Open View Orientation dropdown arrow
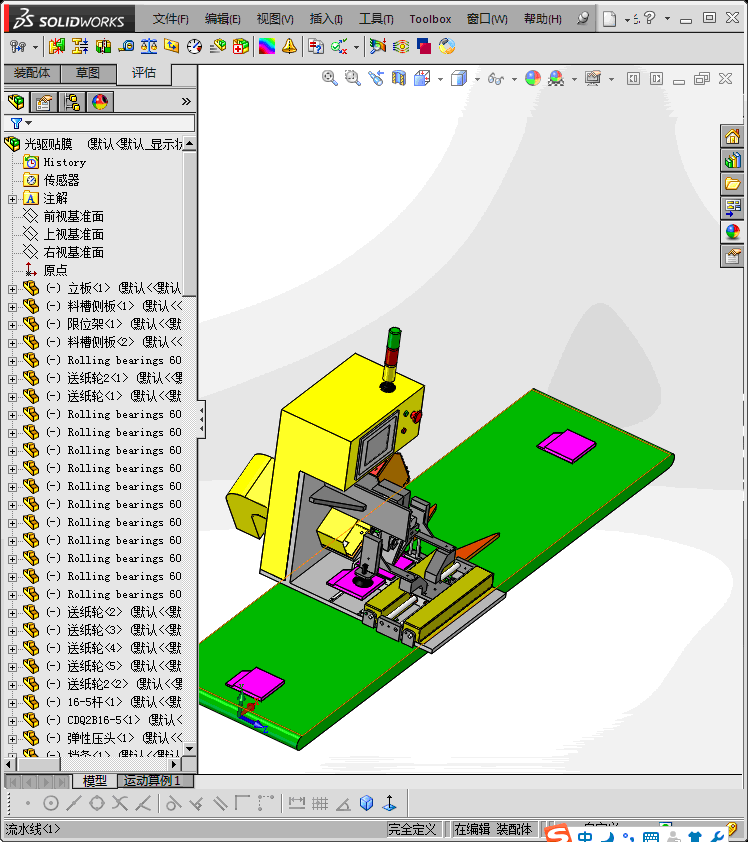The image size is (748, 842). [440, 79]
